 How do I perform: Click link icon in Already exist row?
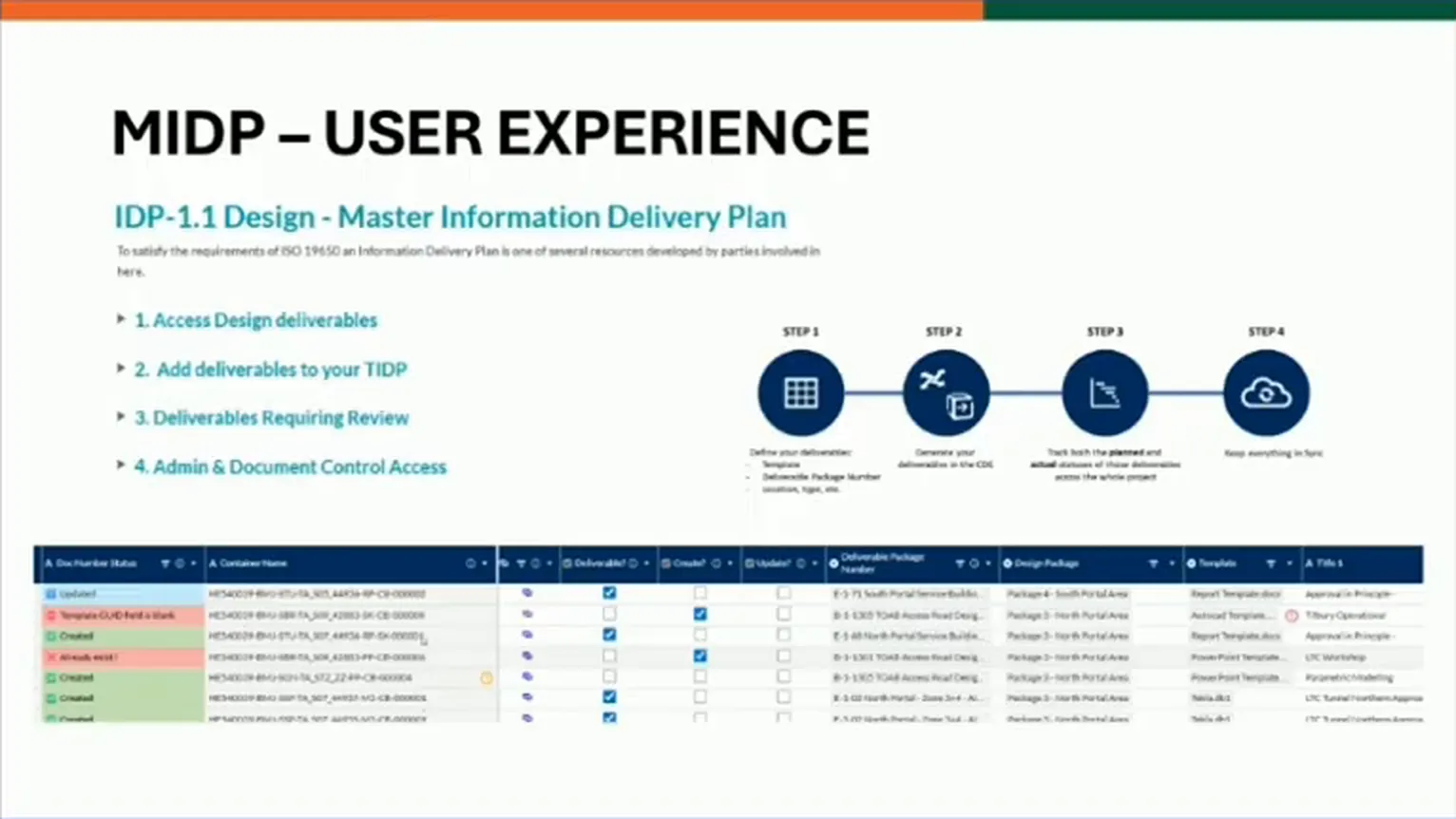(x=527, y=656)
